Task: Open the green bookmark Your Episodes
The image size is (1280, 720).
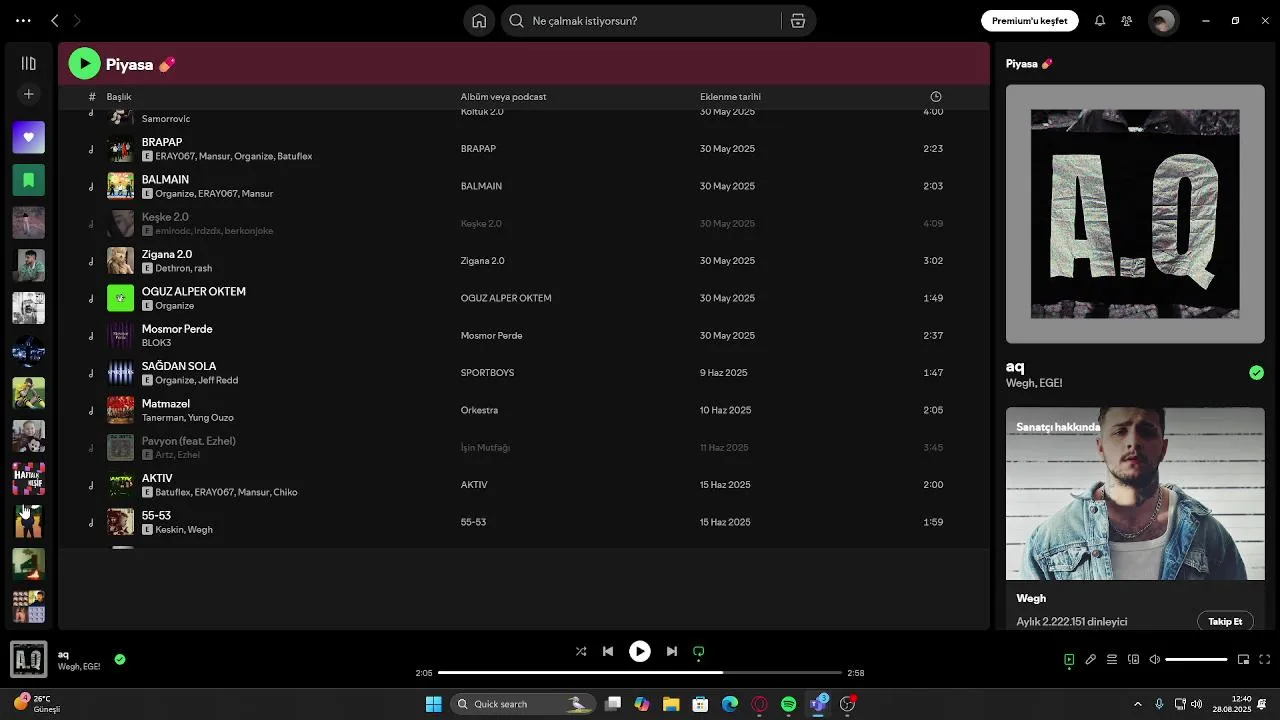Action: tap(29, 180)
